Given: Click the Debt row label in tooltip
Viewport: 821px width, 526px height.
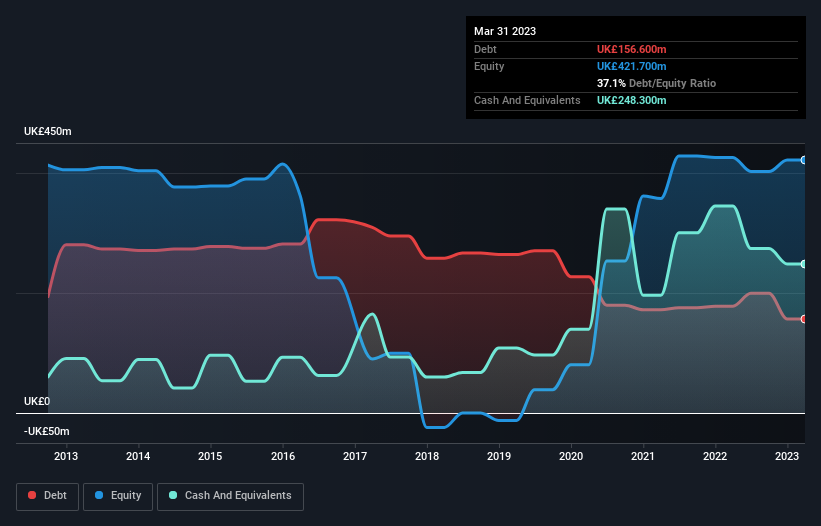Looking at the screenshot, I should (485, 49).
